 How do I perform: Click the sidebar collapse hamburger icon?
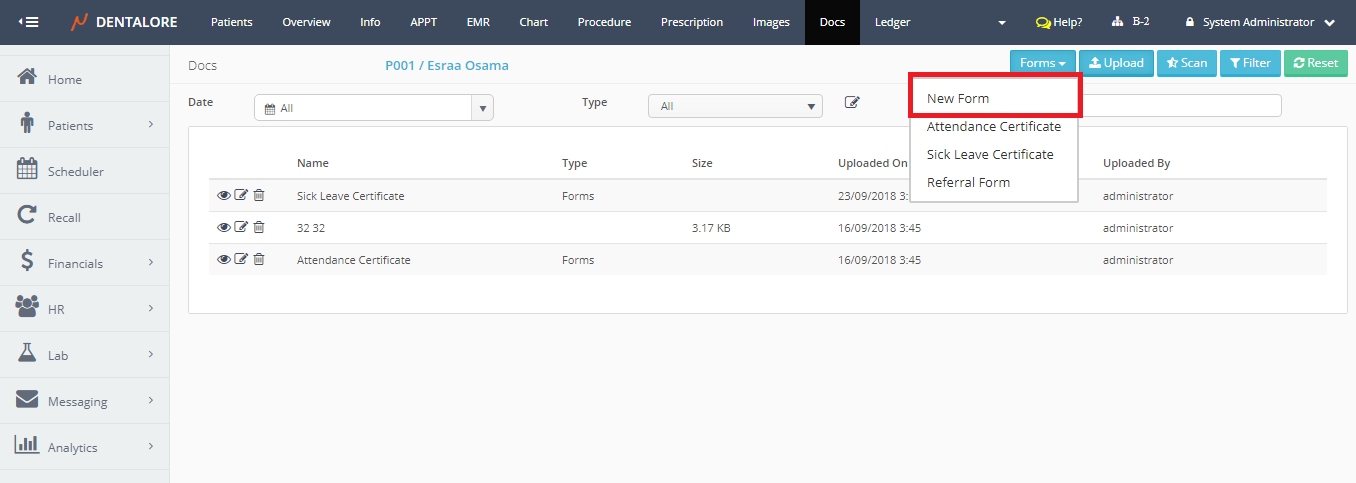coord(29,22)
